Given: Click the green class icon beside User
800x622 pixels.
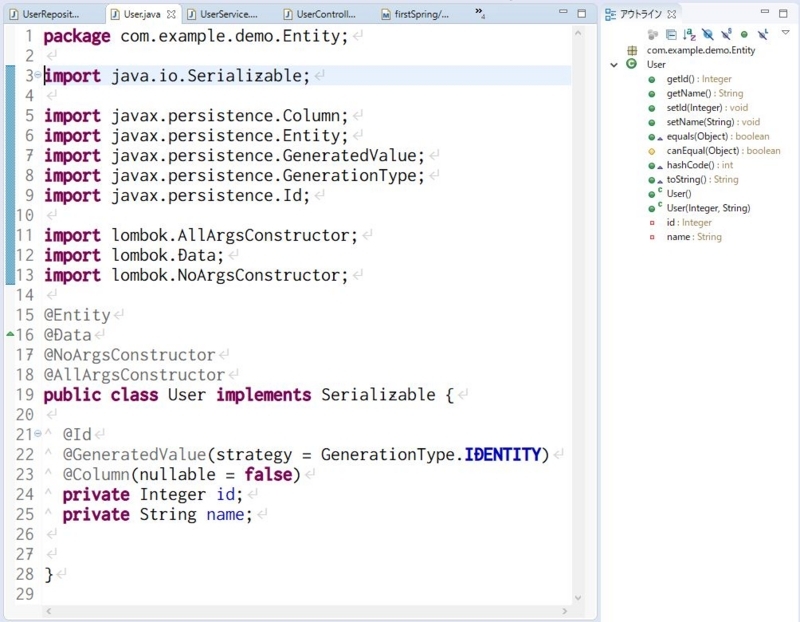Looking at the screenshot, I should pos(632,64).
